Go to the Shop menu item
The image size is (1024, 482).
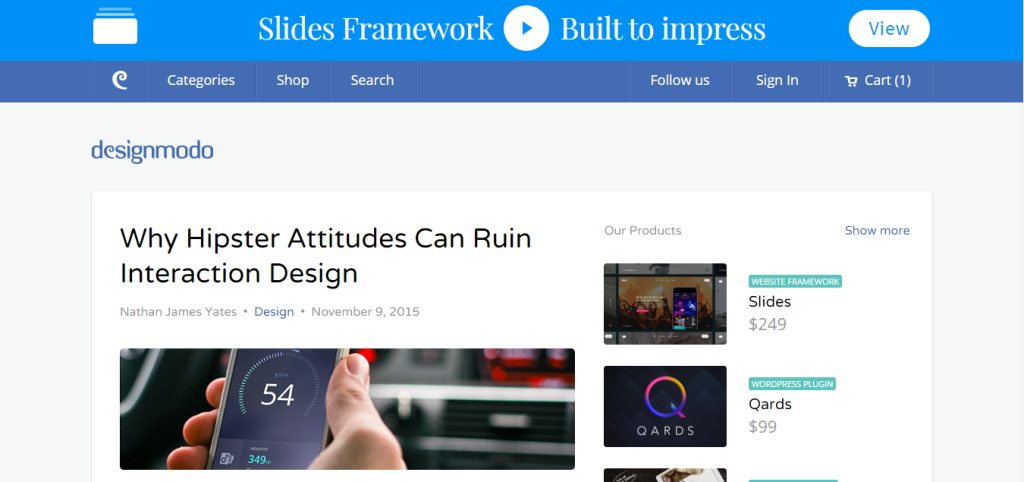293,81
